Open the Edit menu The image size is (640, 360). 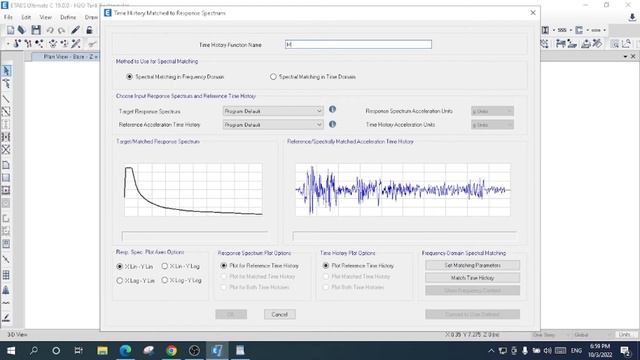tap(26, 17)
